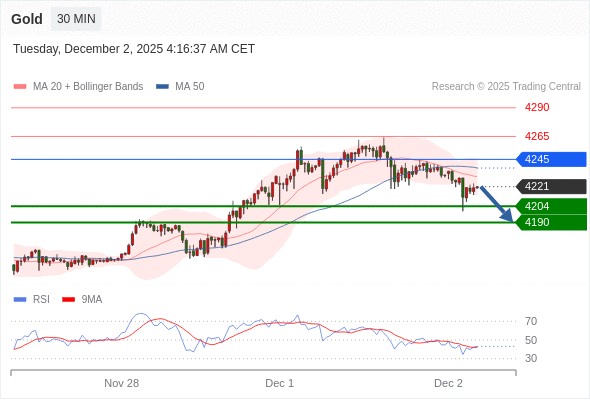Click the RSI blue legend swatch
Image resolution: width=590 pixels, height=400 pixels.
pyautogui.click(x=20, y=300)
